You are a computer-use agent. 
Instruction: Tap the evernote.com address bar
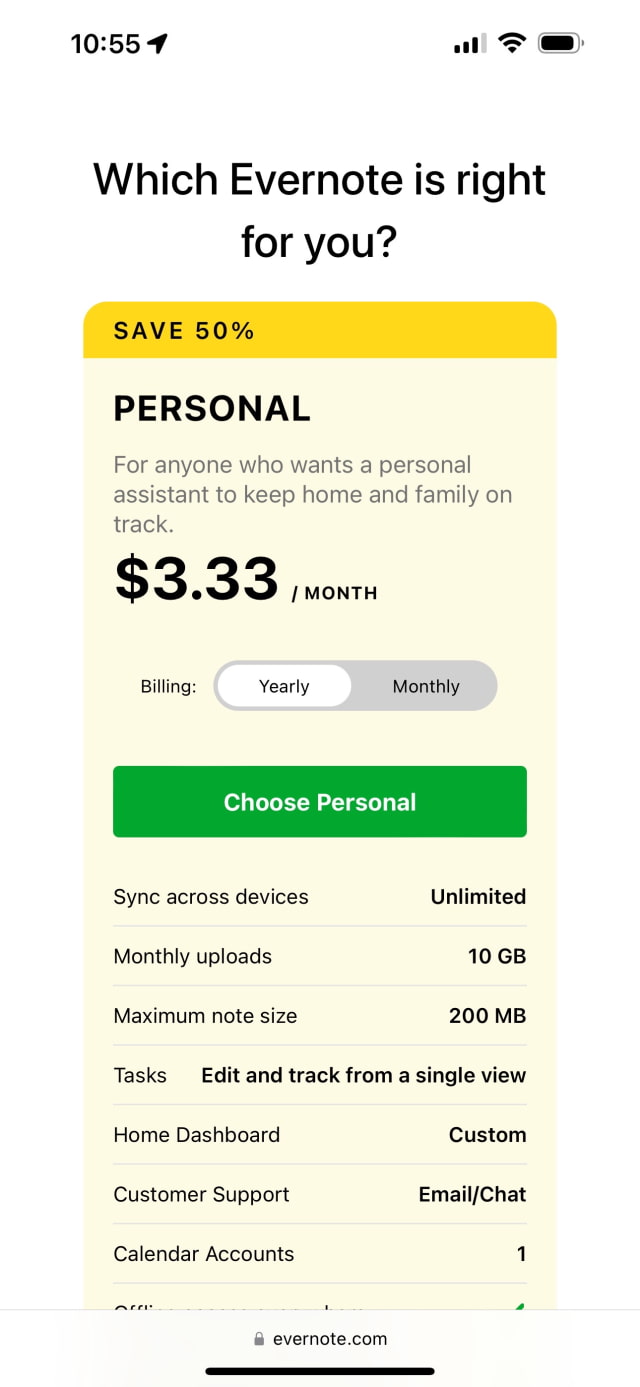point(320,1339)
